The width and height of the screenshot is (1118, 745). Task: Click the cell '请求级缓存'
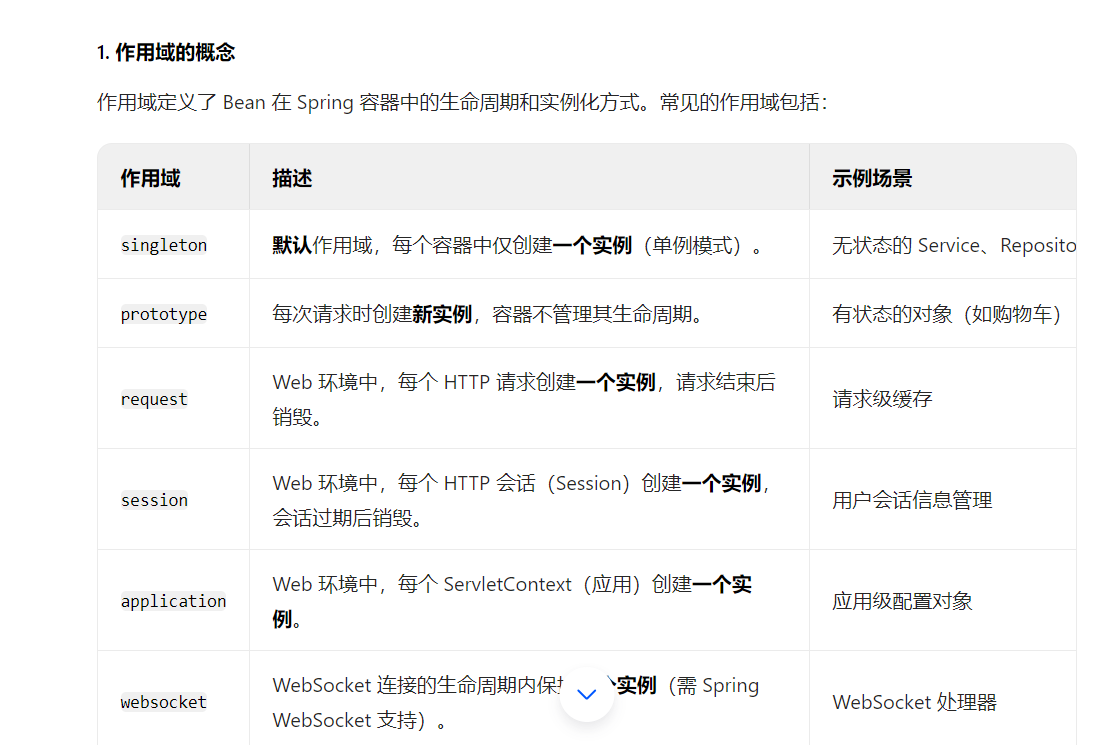pos(882,399)
